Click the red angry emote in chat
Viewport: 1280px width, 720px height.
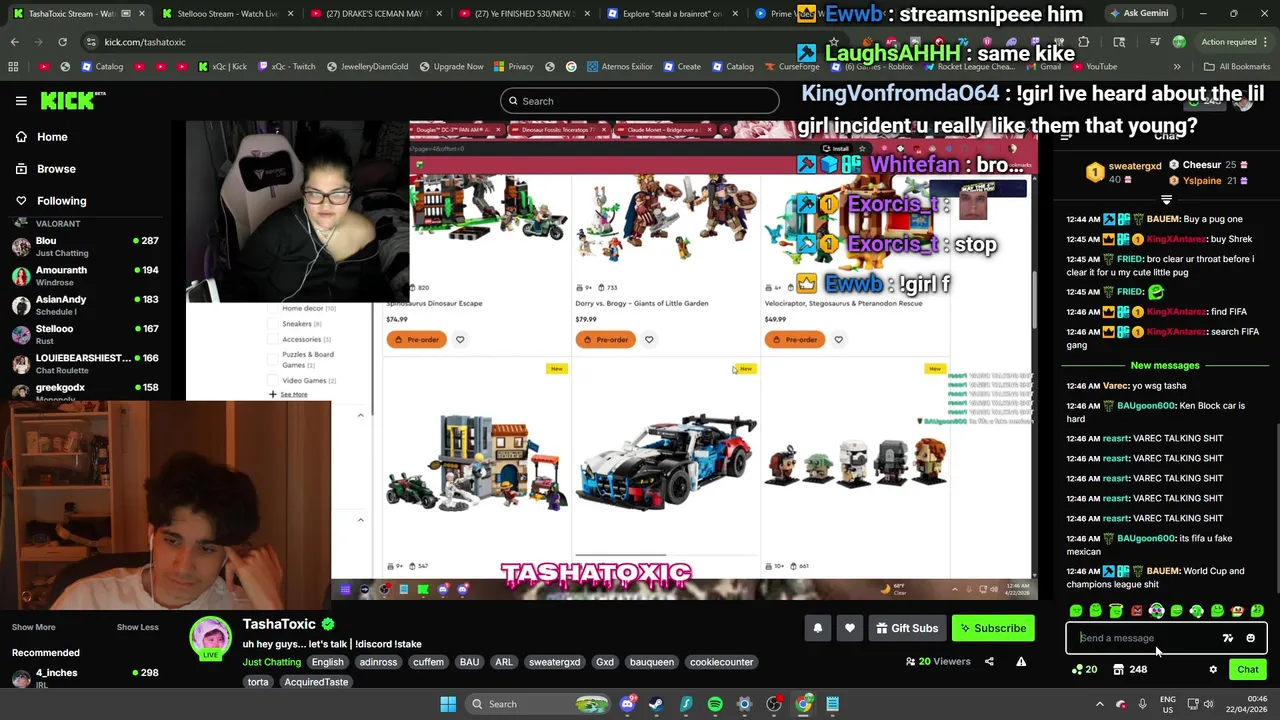pos(1136,611)
